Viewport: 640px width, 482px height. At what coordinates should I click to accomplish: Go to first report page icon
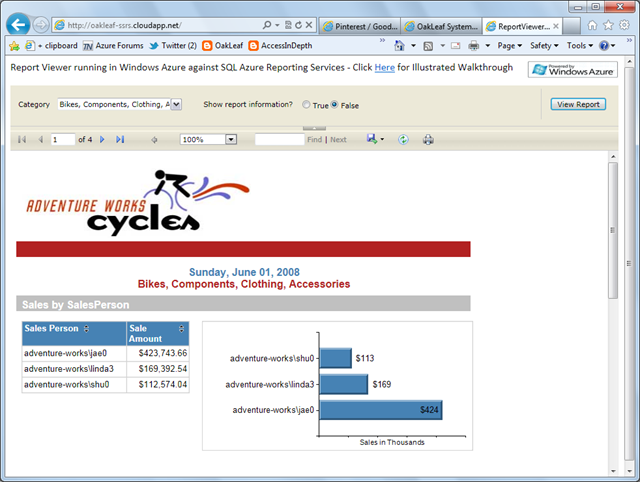pyautogui.click(x=22, y=140)
